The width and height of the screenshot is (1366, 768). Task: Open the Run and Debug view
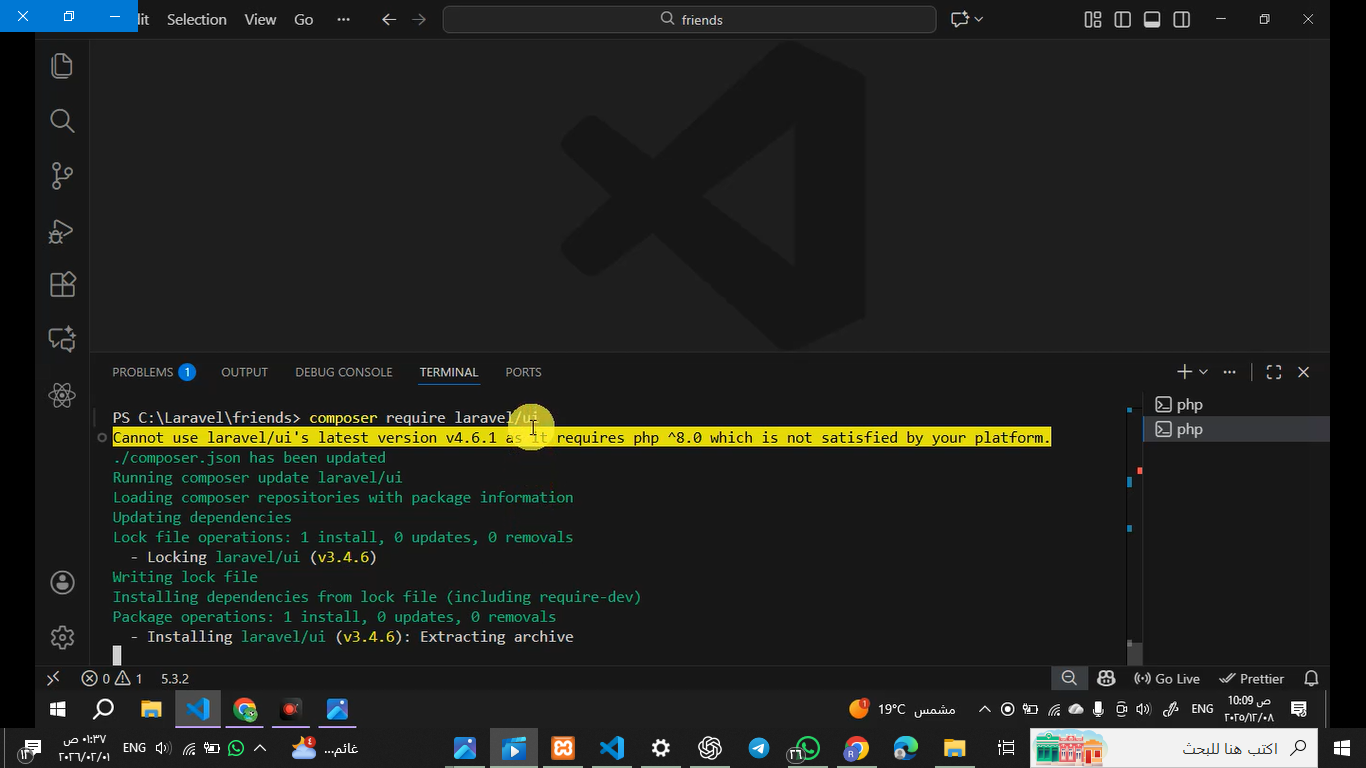click(x=62, y=231)
